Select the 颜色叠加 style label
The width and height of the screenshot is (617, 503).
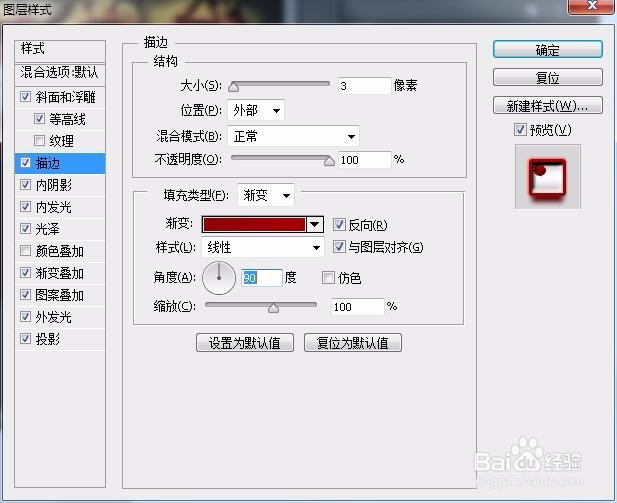tap(60, 251)
